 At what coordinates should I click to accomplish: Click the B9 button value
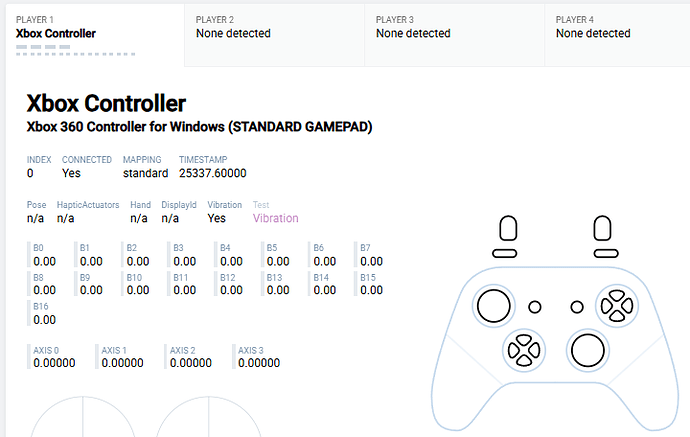click(91, 290)
